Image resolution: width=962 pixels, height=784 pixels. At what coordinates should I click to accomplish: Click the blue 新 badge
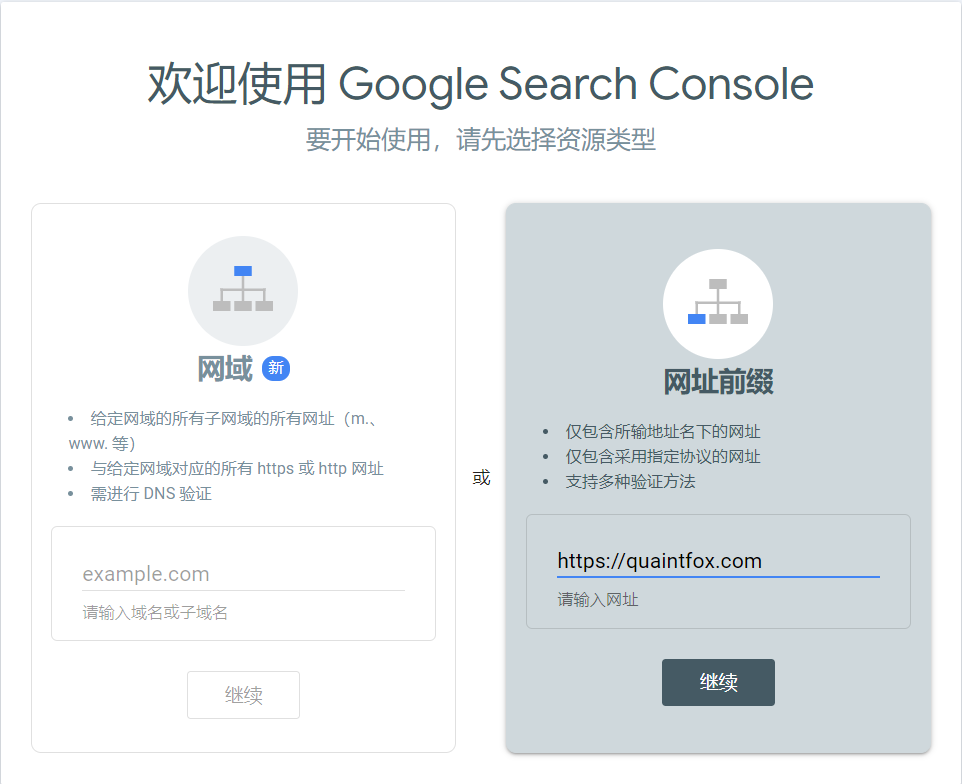pos(276,369)
